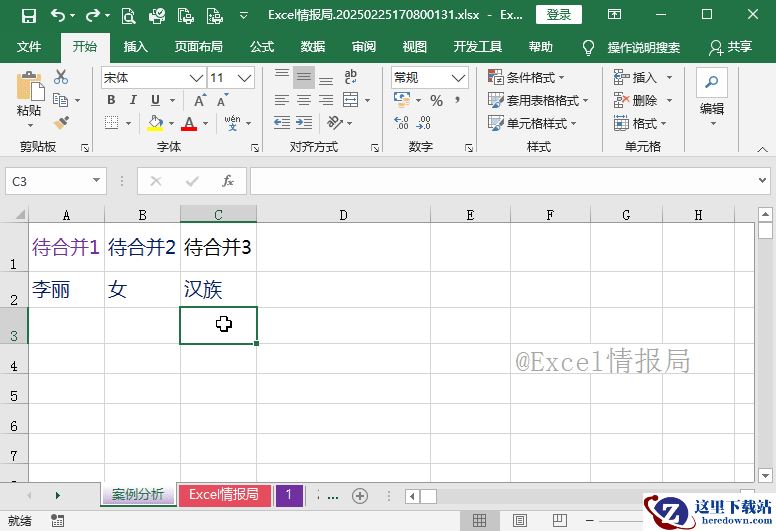Open the Name Box dropdown arrow
Image resolution: width=776 pixels, height=531 pixels.
coord(97,181)
